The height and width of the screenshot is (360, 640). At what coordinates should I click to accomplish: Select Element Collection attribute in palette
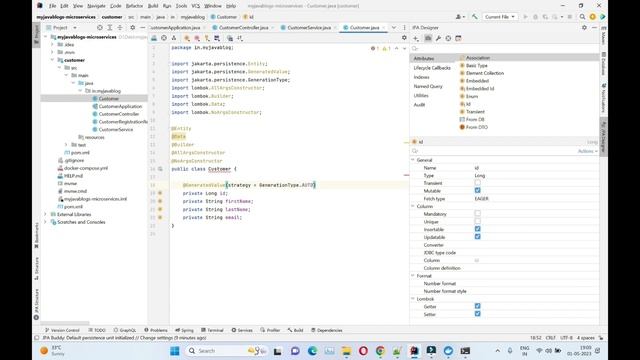click(x=484, y=73)
